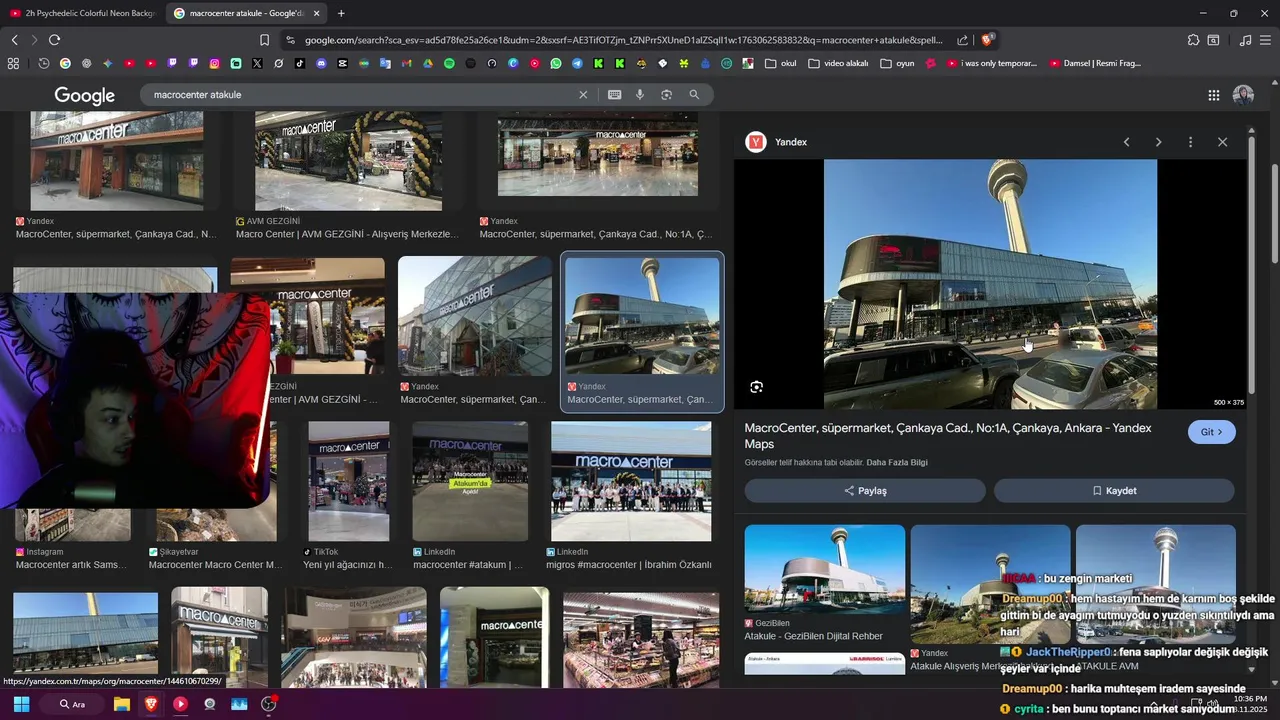Close the image preview panel

(x=1222, y=142)
